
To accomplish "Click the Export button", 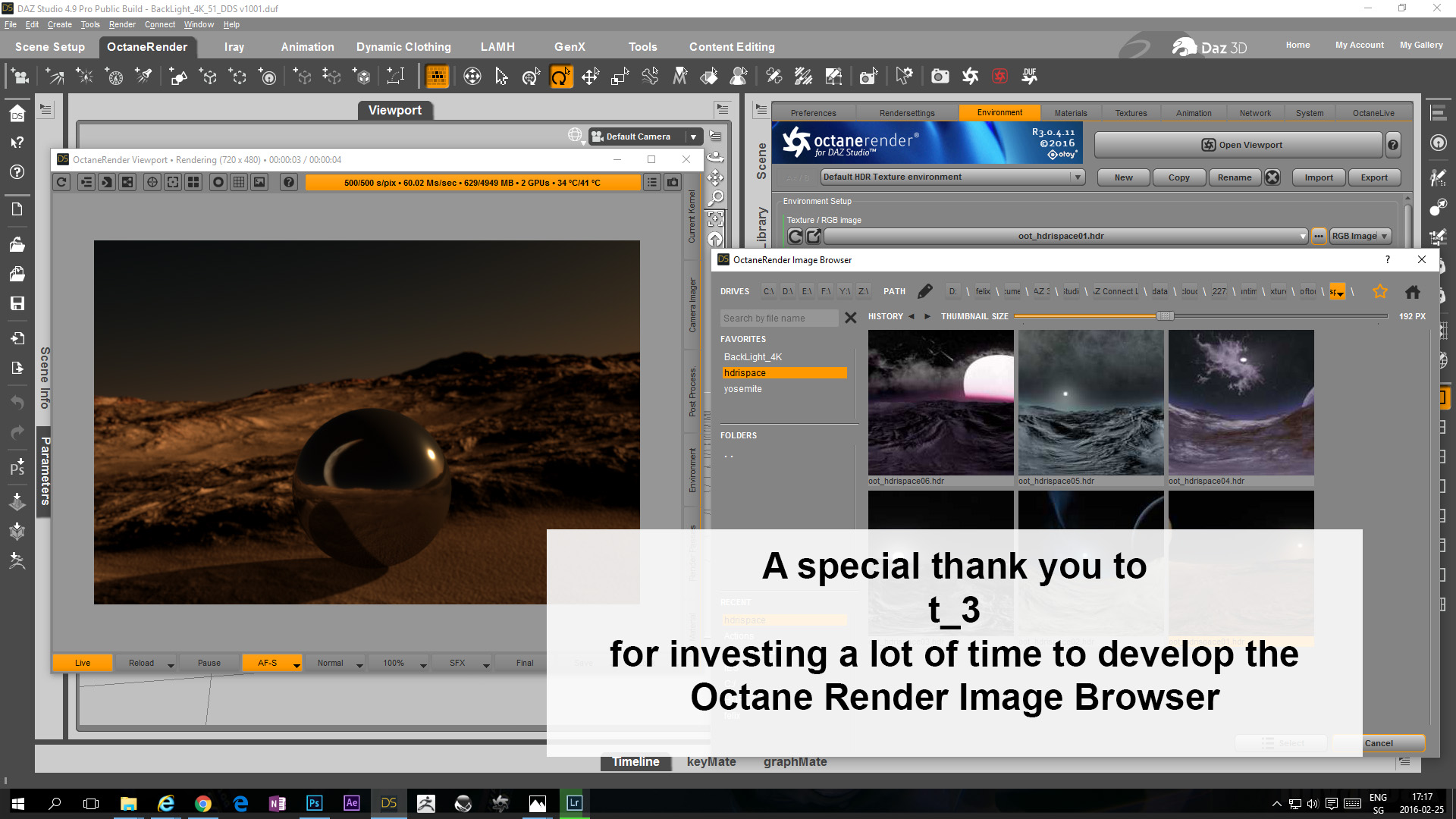I will pos(1374,177).
